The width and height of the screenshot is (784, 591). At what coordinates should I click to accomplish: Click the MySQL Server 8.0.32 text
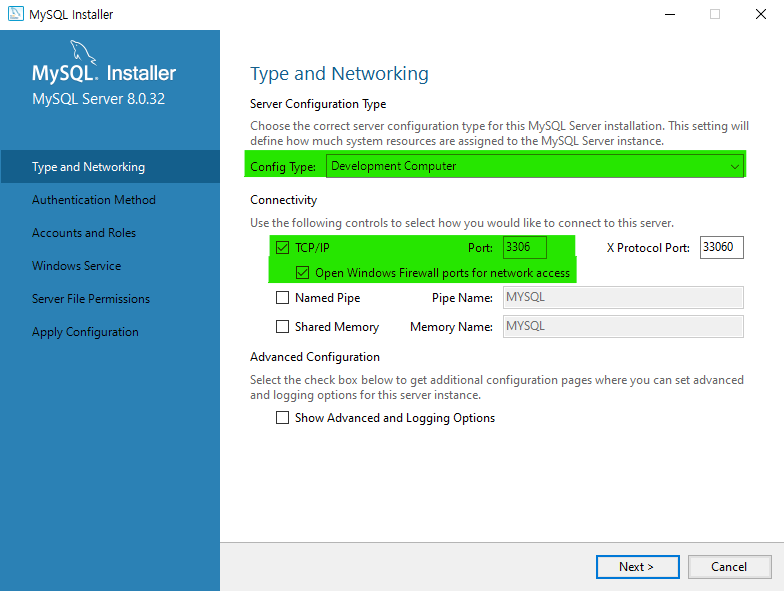pyautogui.click(x=98, y=98)
